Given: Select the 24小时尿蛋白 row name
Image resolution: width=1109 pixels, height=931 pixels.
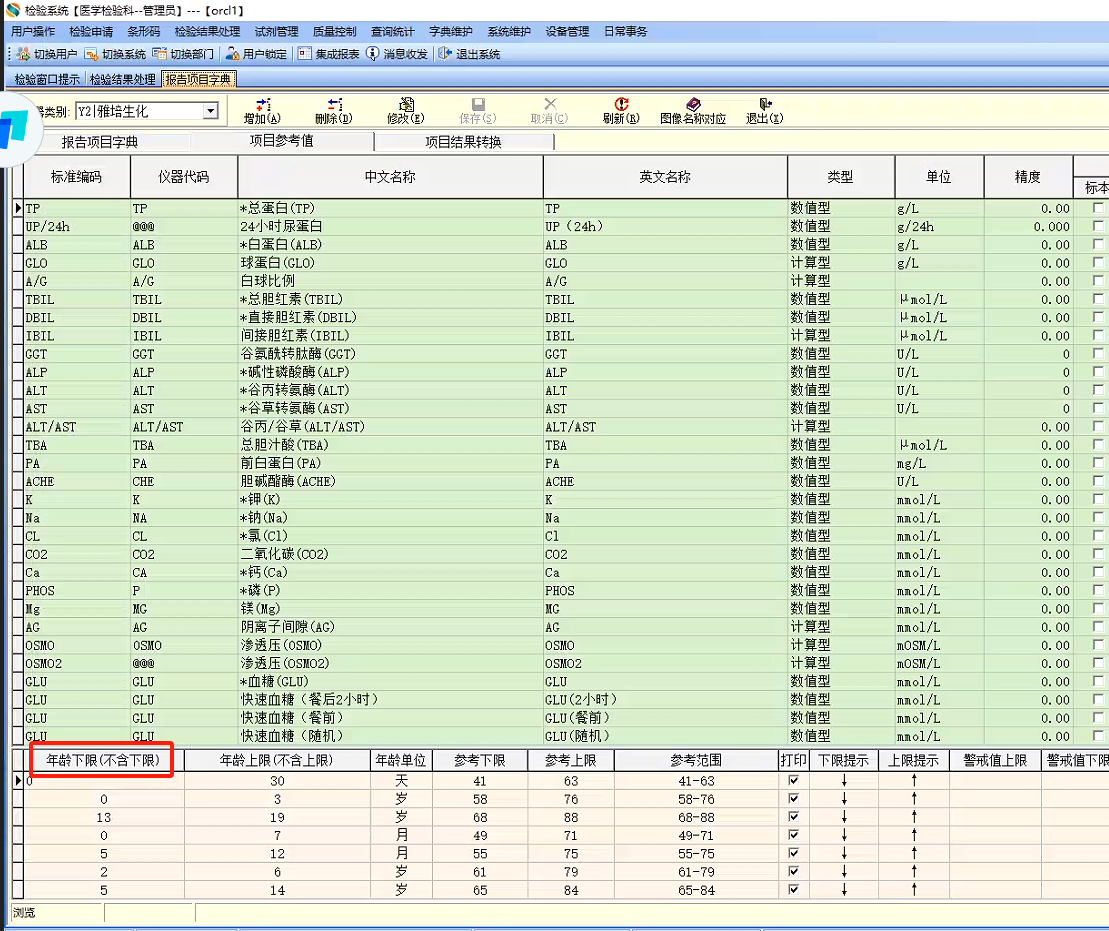Looking at the screenshot, I should [x=390, y=226].
